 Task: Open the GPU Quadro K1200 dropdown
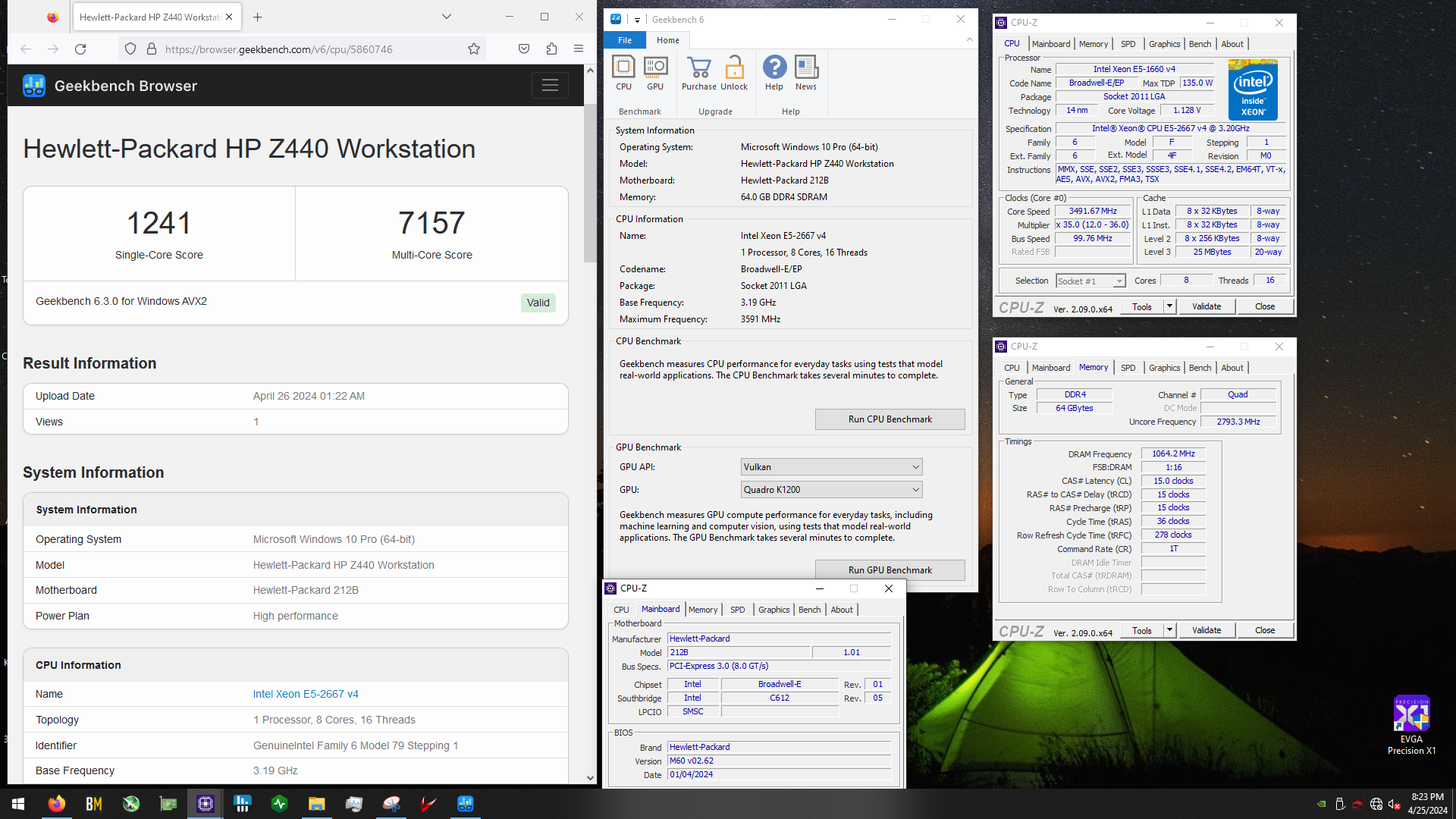click(x=831, y=490)
